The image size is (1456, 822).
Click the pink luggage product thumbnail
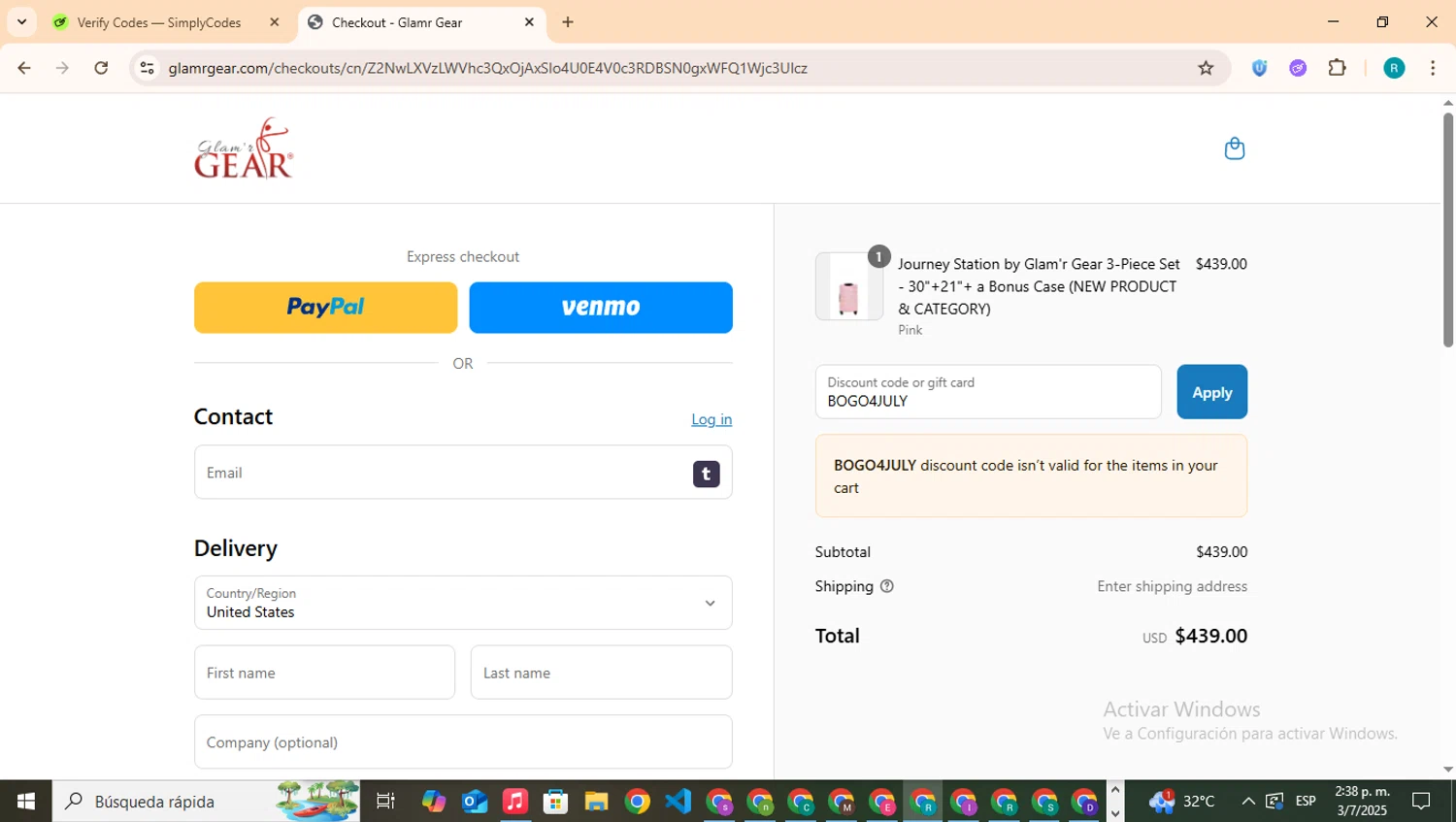[849, 286]
